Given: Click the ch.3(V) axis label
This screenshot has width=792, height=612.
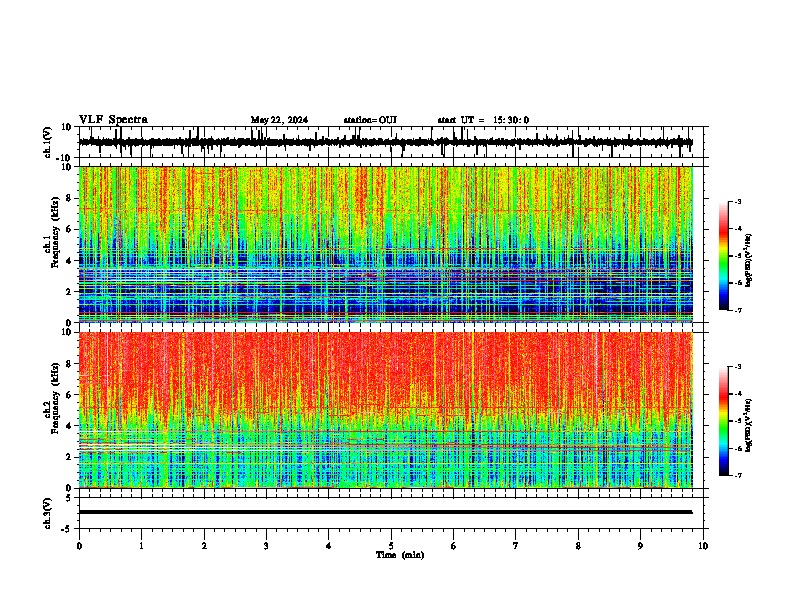Looking at the screenshot, I should [x=48, y=513].
